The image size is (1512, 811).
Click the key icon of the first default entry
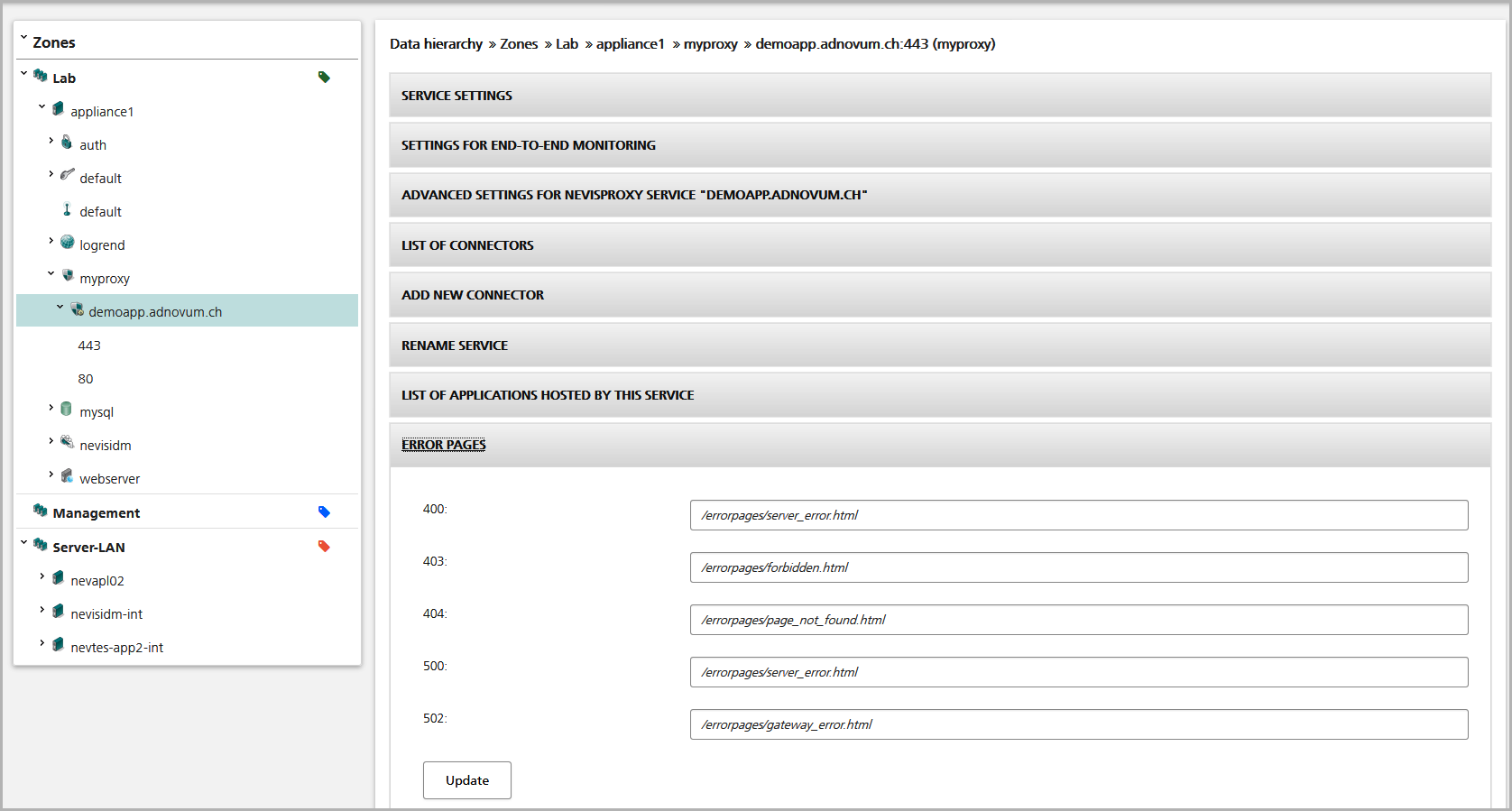point(67,175)
